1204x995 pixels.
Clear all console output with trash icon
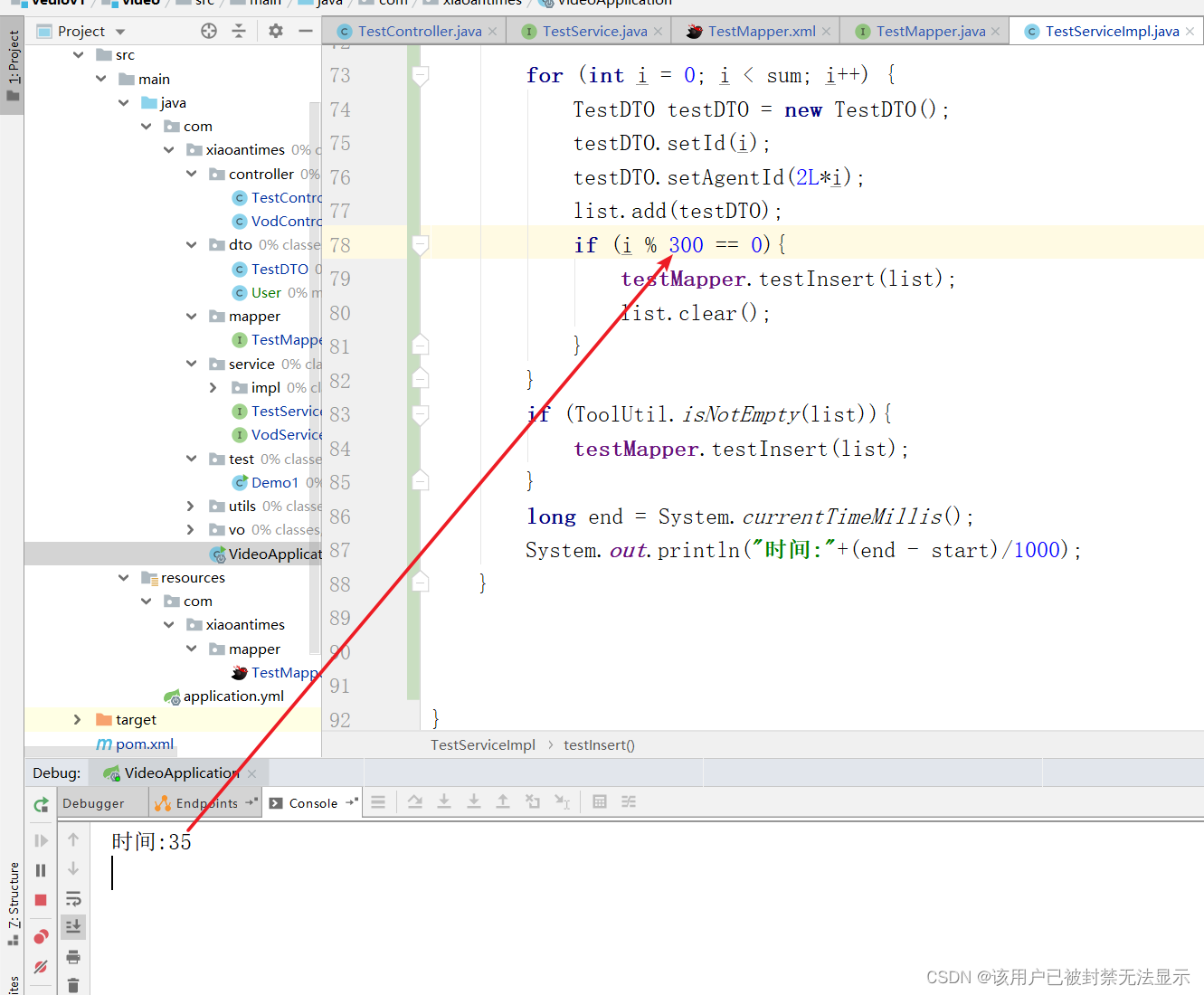click(x=73, y=985)
